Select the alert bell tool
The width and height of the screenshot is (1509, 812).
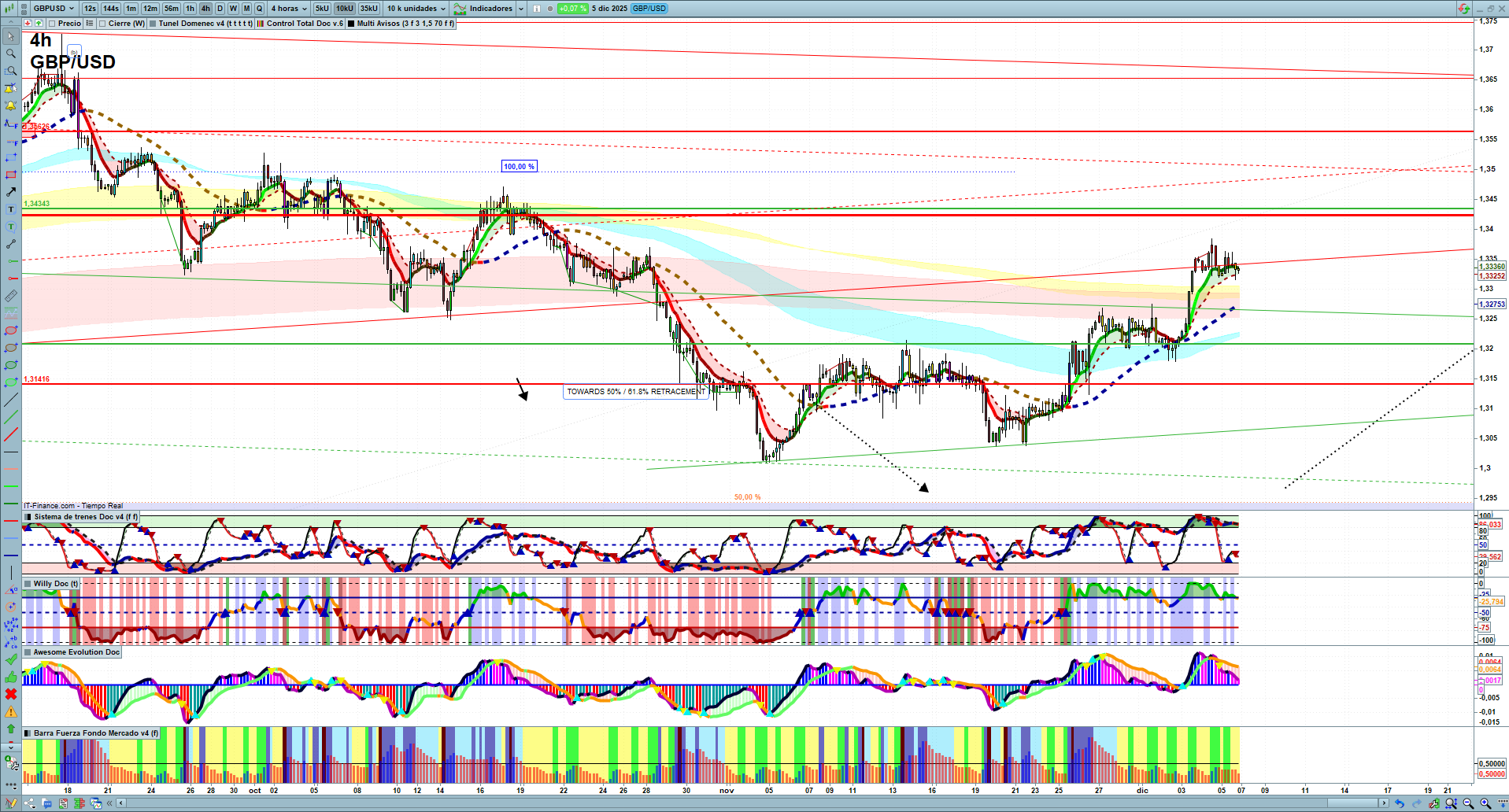tap(11, 105)
